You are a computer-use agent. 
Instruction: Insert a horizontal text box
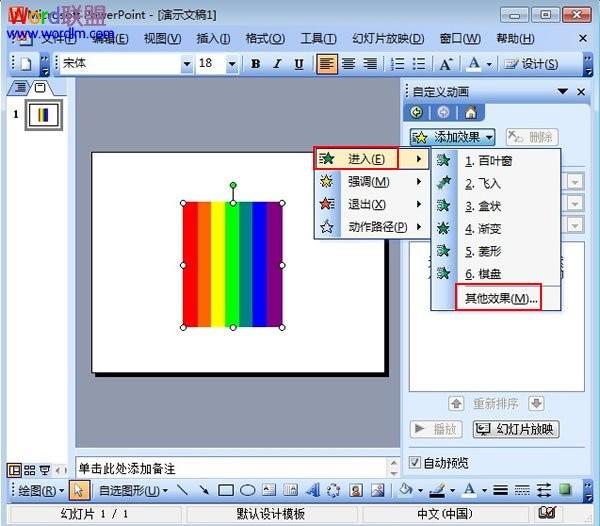pos(269,490)
